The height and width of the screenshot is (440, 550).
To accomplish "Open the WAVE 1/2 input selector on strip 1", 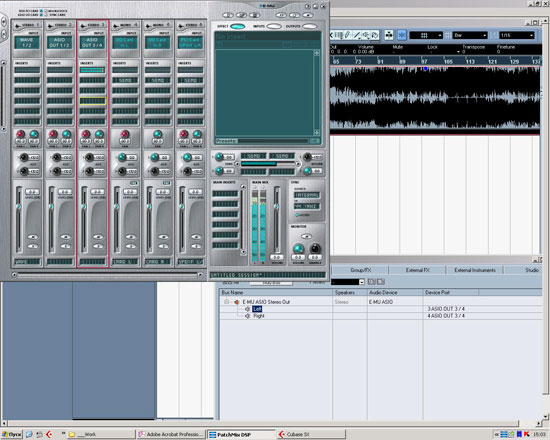I will [27, 43].
